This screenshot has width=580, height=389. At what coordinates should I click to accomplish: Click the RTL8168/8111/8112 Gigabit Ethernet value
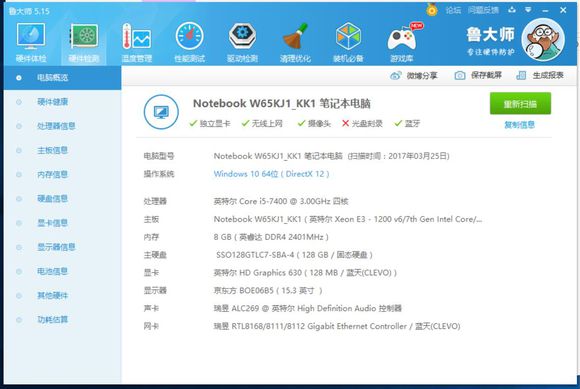[x=337, y=326]
